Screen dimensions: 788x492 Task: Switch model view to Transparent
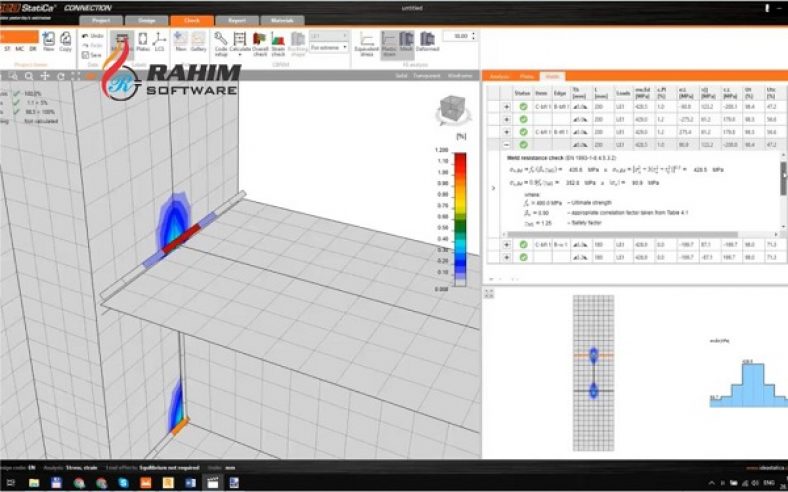427,76
